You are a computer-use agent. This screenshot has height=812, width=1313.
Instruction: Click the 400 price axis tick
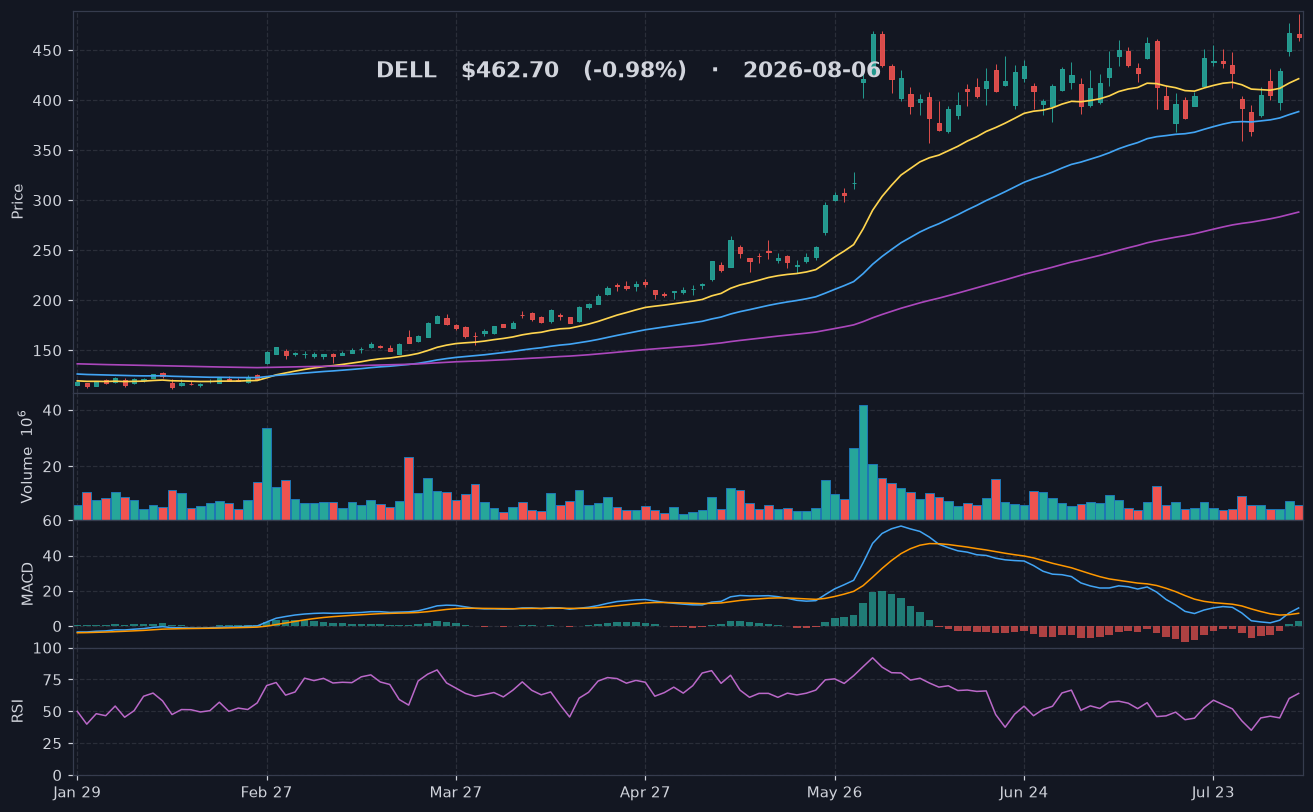[x=49, y=101]
